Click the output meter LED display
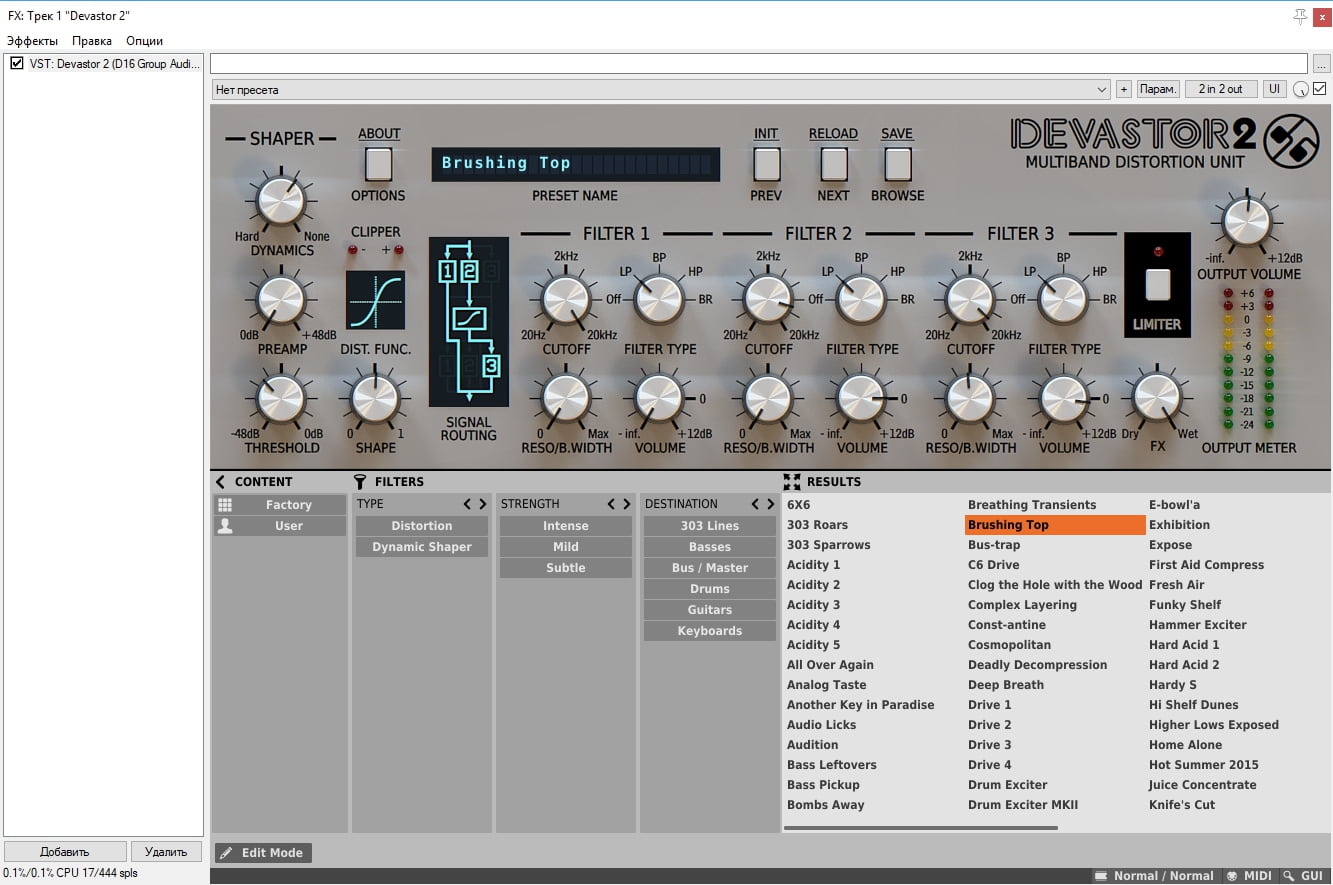 coord(1248,359)
